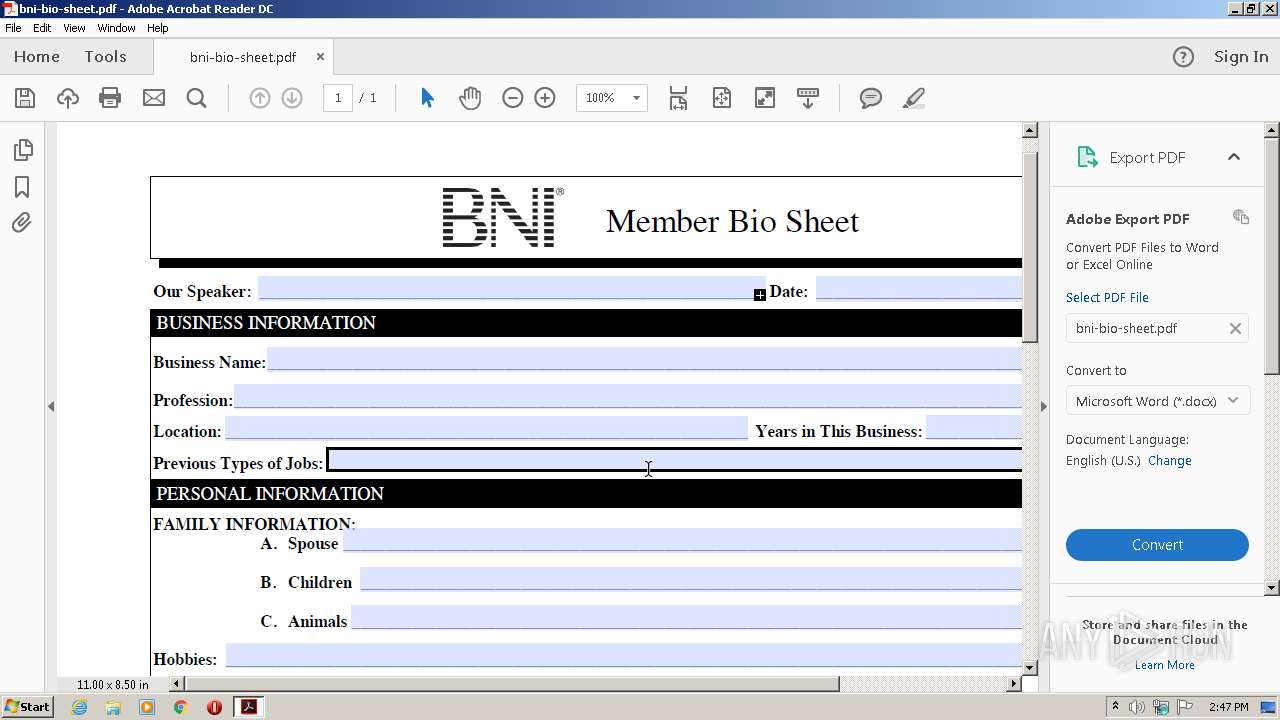The height and width of the screenshot is (720, 1280).
Task: Click the Save file icon
Action: pyautogui.click(x=25, y=98)
